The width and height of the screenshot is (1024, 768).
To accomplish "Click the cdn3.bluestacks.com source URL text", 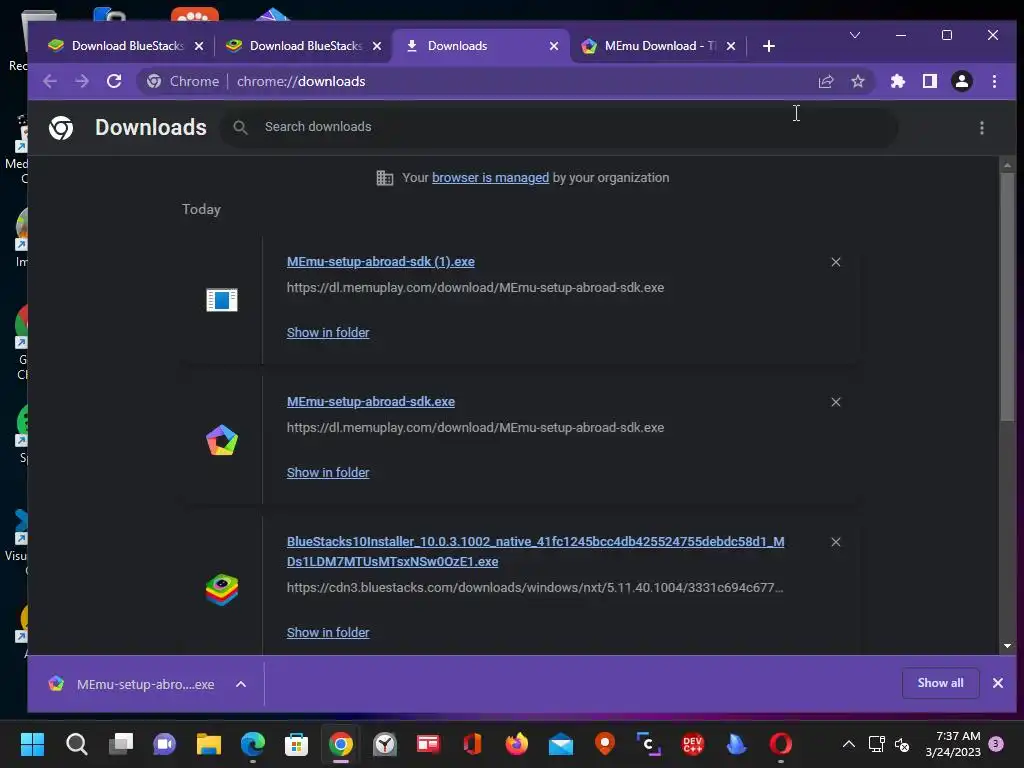I will [x=535, y=587].
